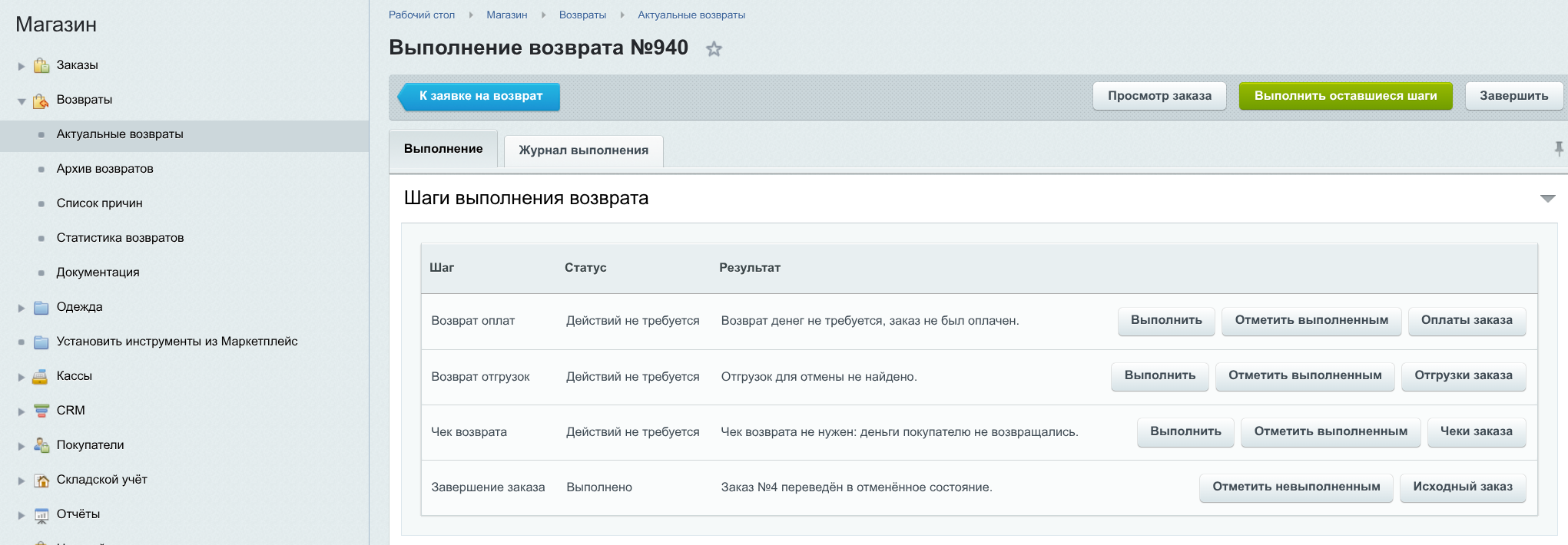Image resolution: width=1568 pixels, height=545 pixels.
Task: Expand the Отчёты tree node arrow
Action: [x=22, y=515]
